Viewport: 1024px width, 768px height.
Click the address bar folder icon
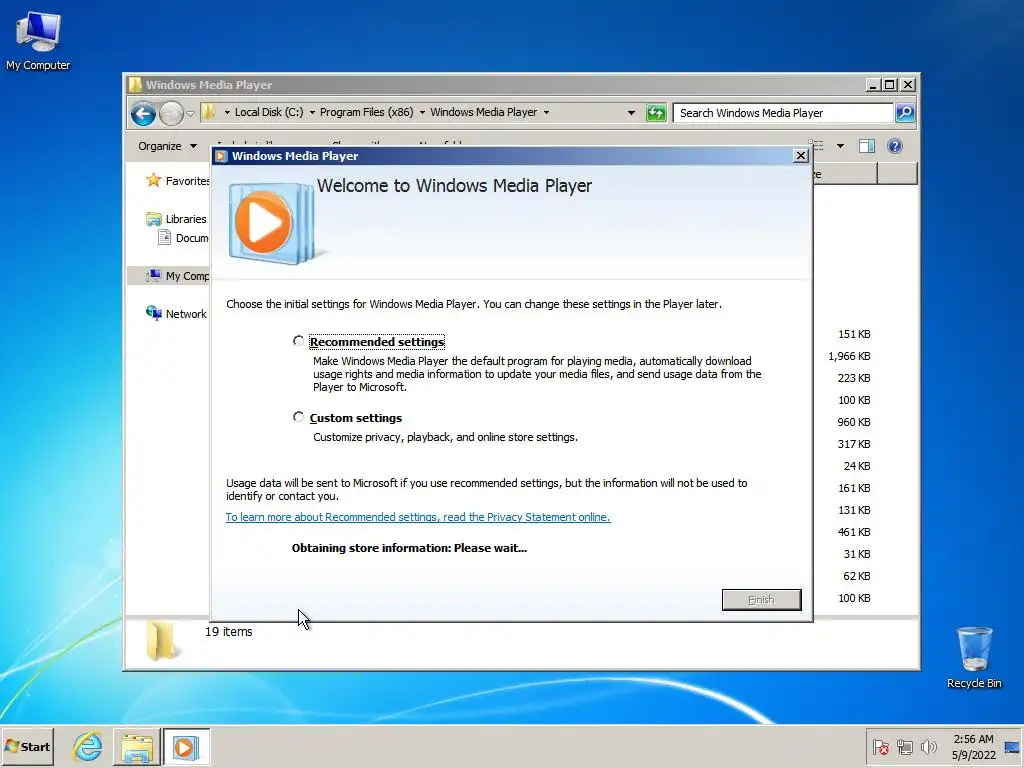pyautogui.click(x=208, y=112)
